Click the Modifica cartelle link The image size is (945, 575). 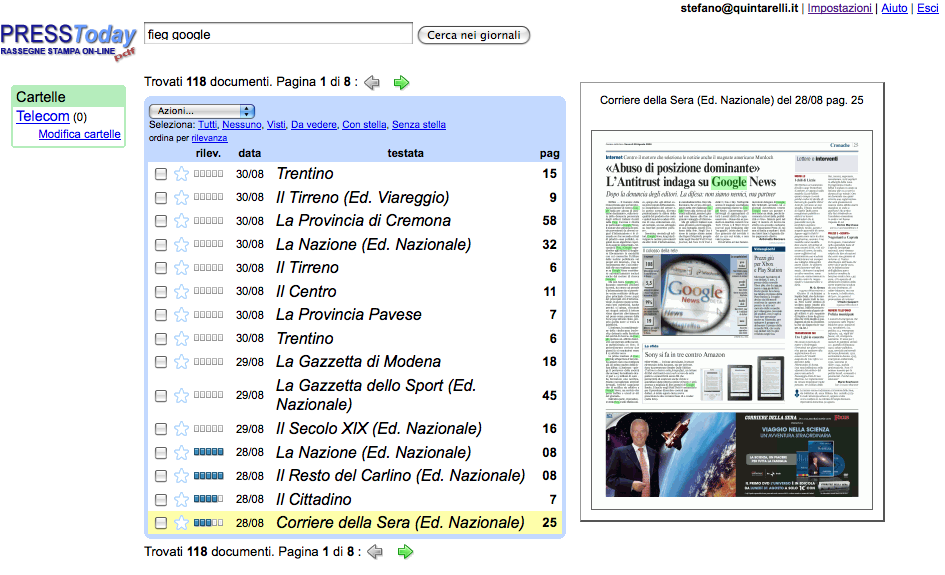[x=79, y=134]
